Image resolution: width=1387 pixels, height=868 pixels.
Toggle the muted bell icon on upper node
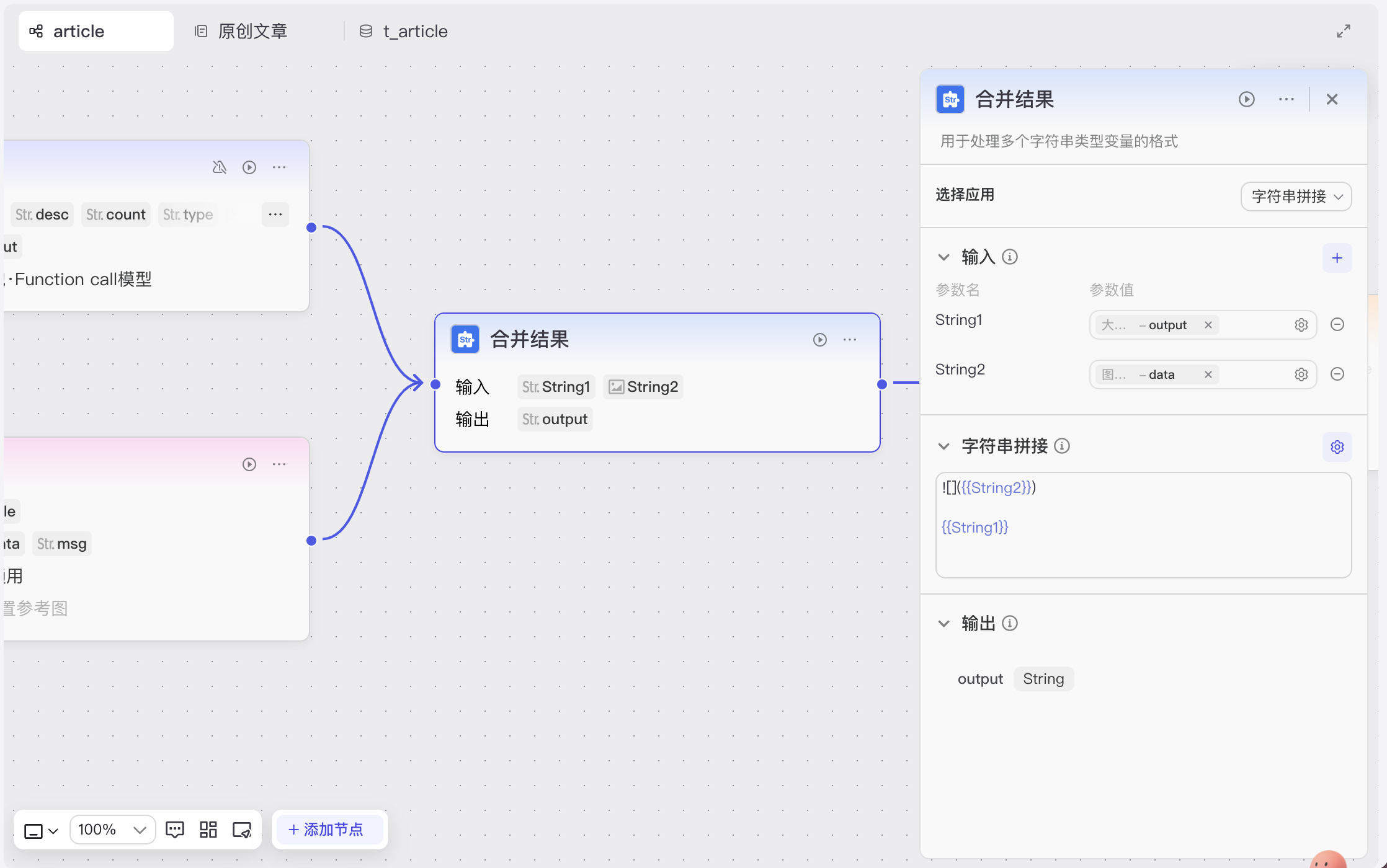[219, 167]
